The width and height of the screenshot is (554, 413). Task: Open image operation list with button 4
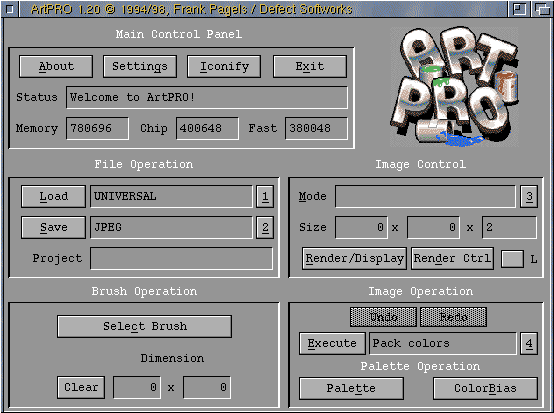tap(529, 343)
